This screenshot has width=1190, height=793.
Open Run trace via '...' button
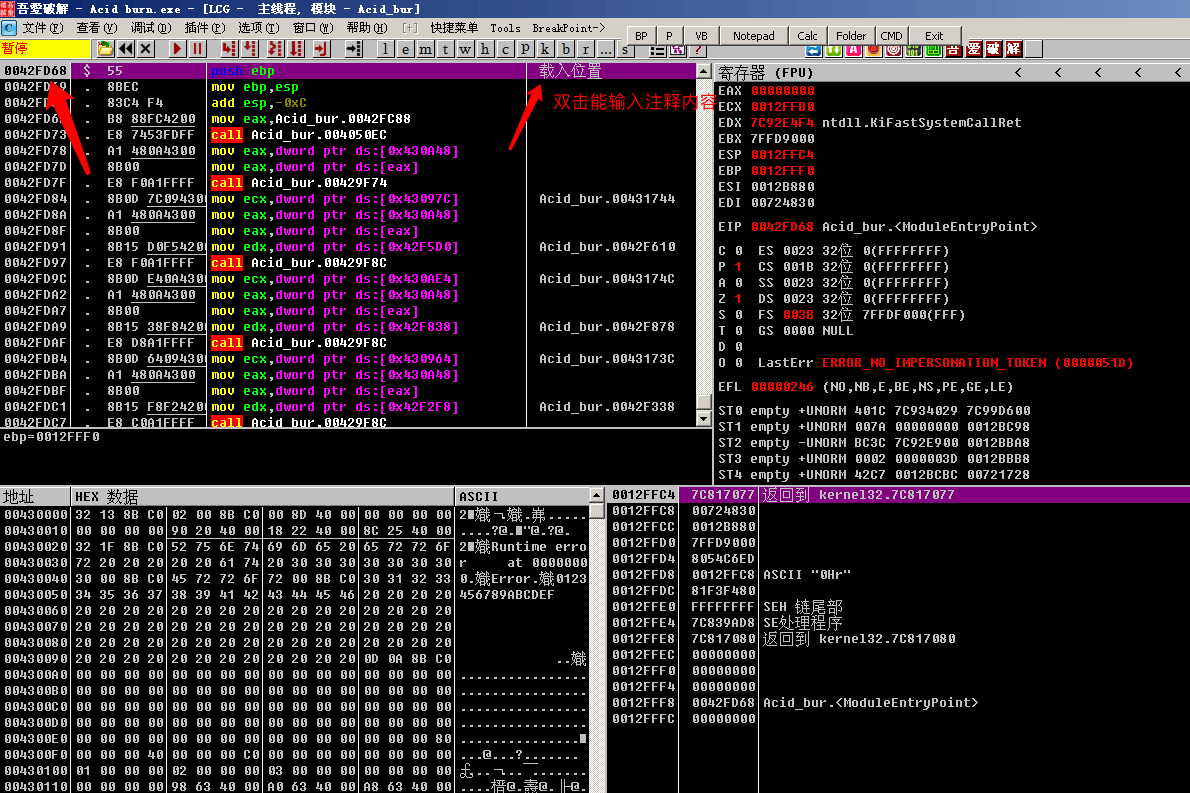coord(606,49)
